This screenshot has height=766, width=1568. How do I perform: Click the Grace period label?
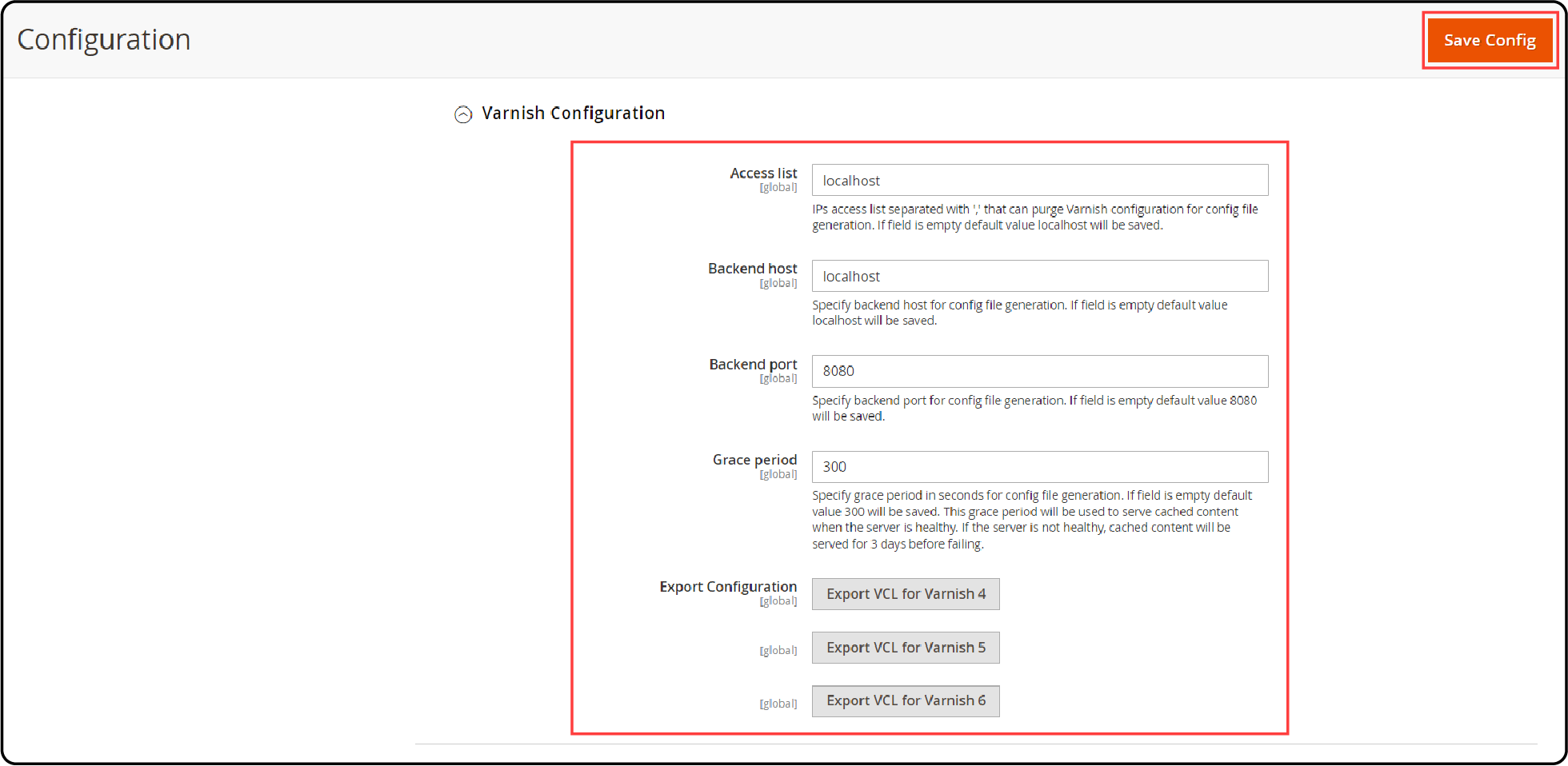click(754, 460)
